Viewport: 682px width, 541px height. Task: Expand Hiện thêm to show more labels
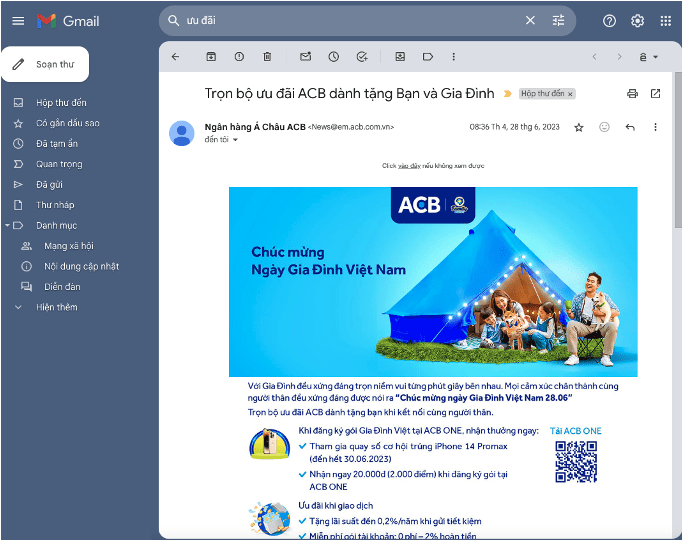pos(57,307)
